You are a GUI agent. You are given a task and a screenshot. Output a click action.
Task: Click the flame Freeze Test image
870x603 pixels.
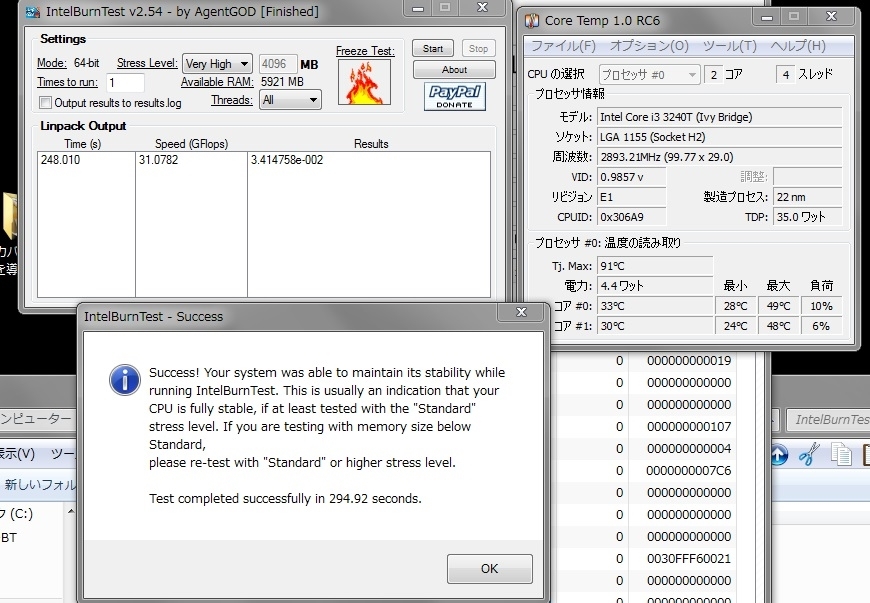pos(365,82)
